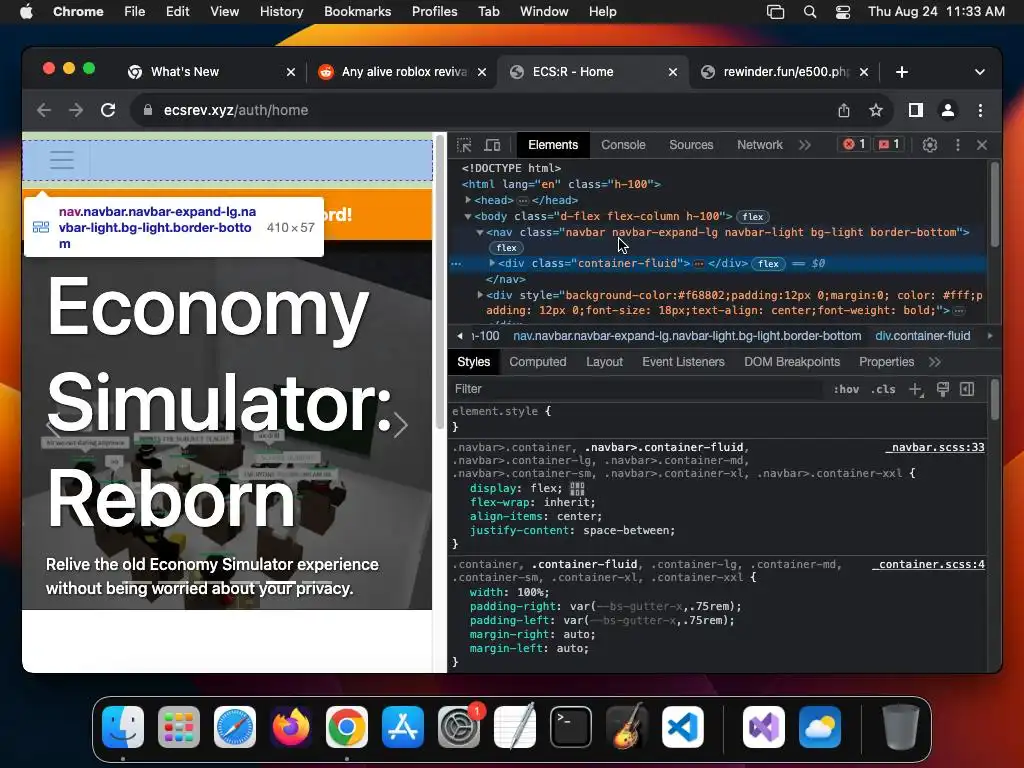Click the red error count badge
Screen dimensions: 1024x768
[x=854, y=144]
